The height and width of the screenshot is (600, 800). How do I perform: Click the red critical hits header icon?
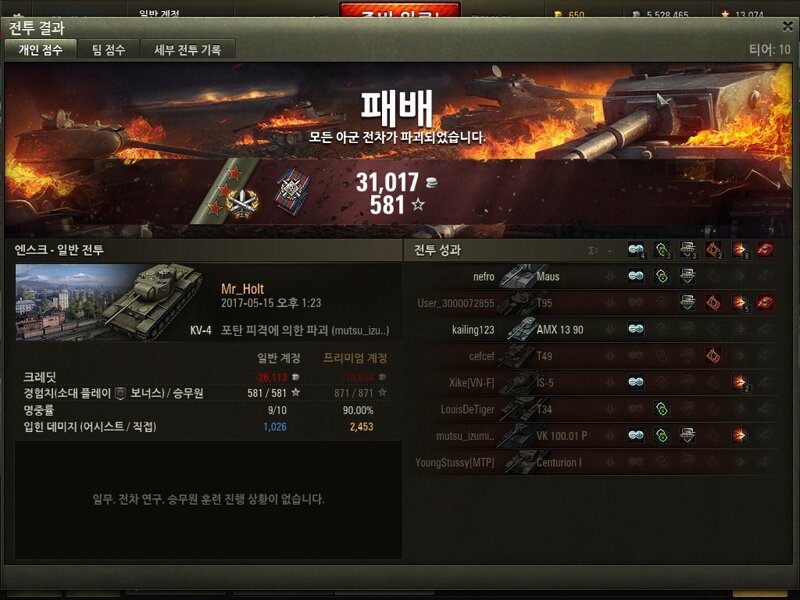pos(713,249)
